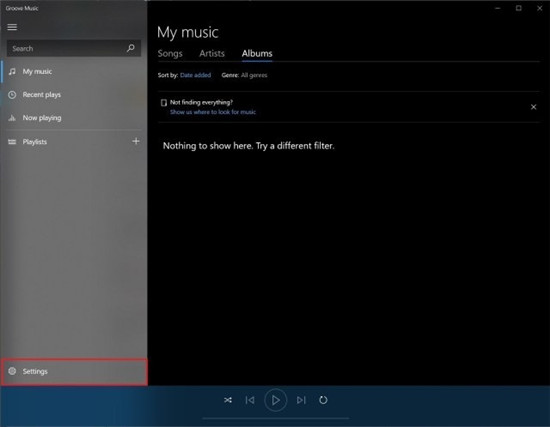This screenshot has height=427, width=550.
Task: Dismiss the Not finding everything banner
Action: 534,107
